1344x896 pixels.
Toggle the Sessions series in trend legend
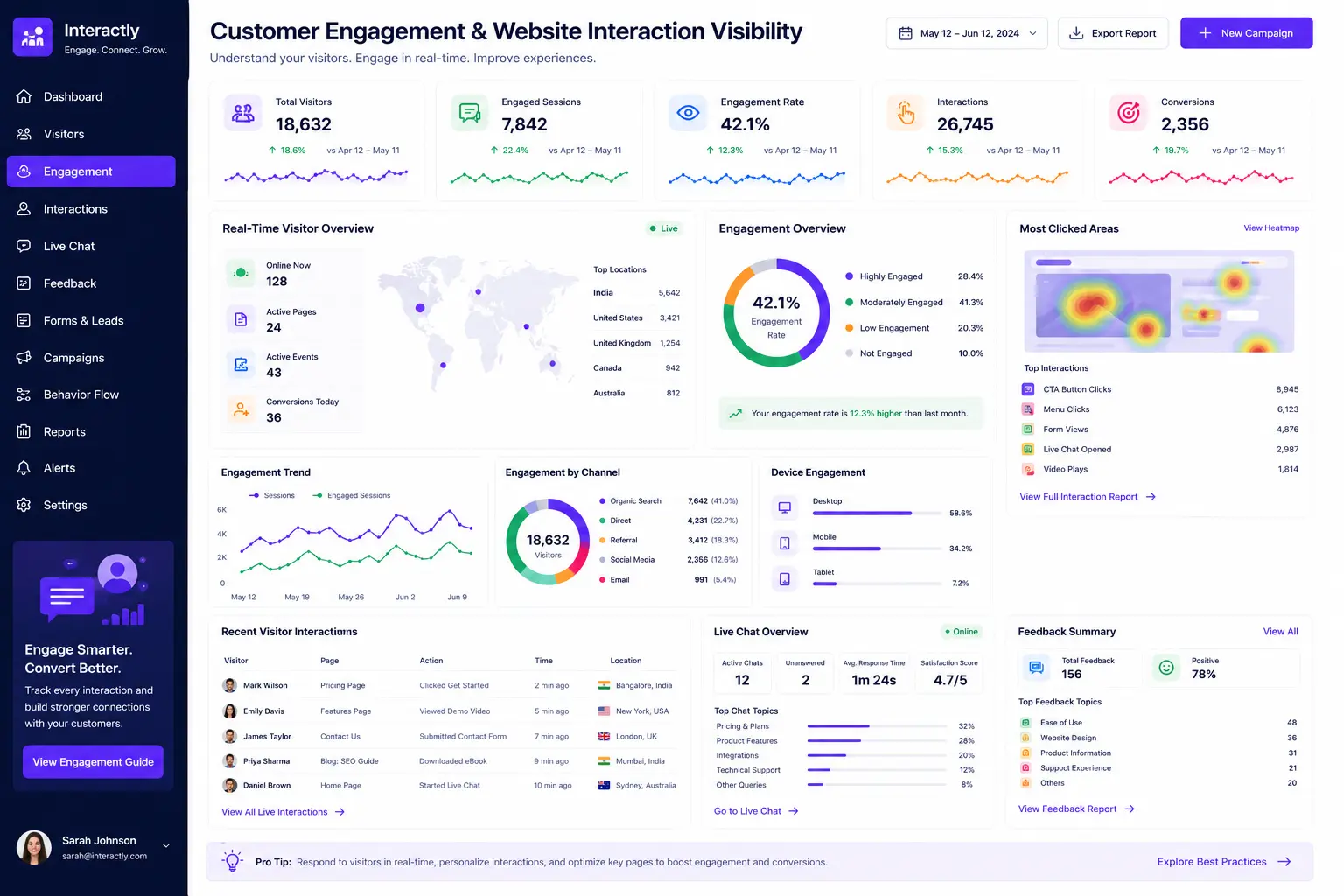click(x=272, y=495)
